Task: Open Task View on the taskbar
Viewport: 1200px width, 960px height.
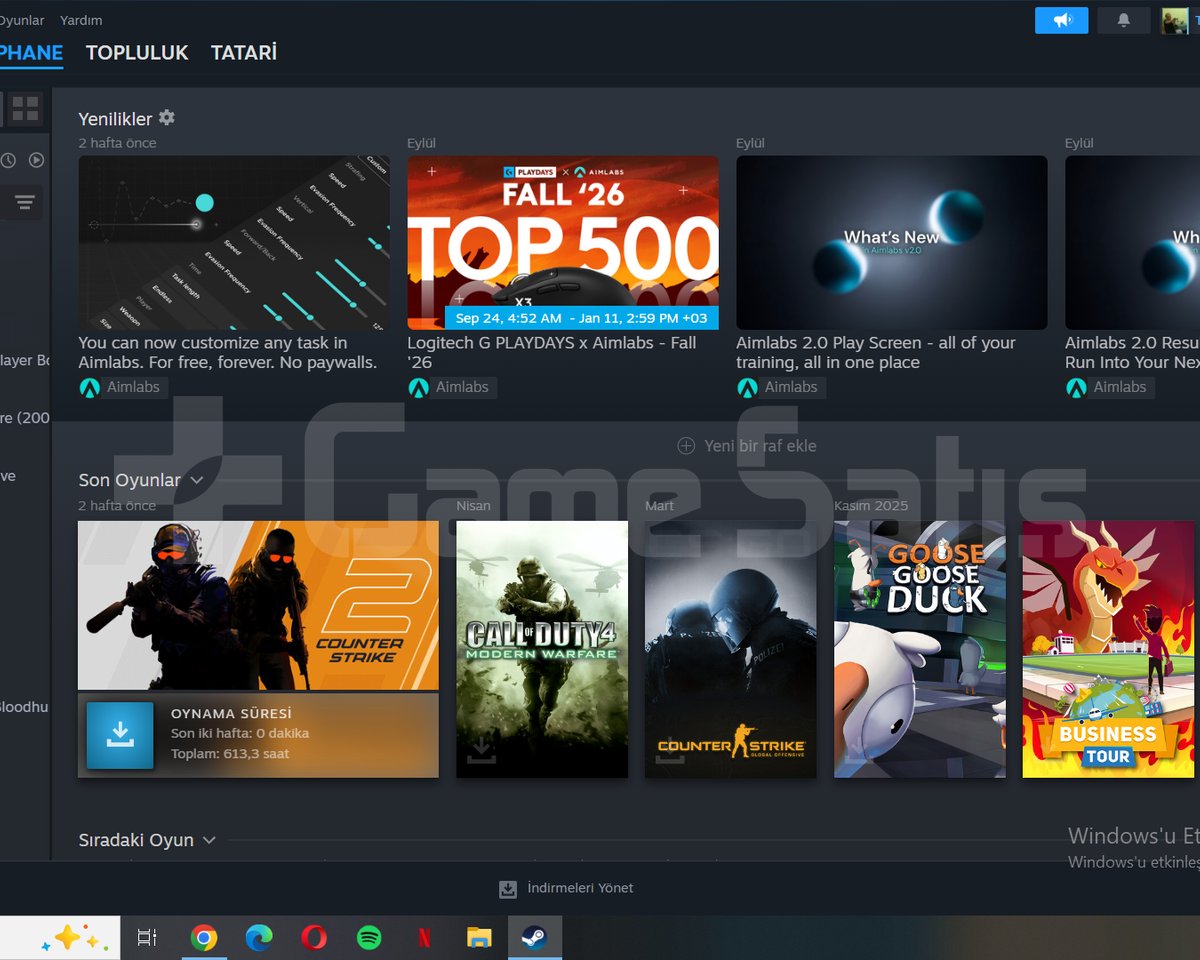Action: pos(147,938)
